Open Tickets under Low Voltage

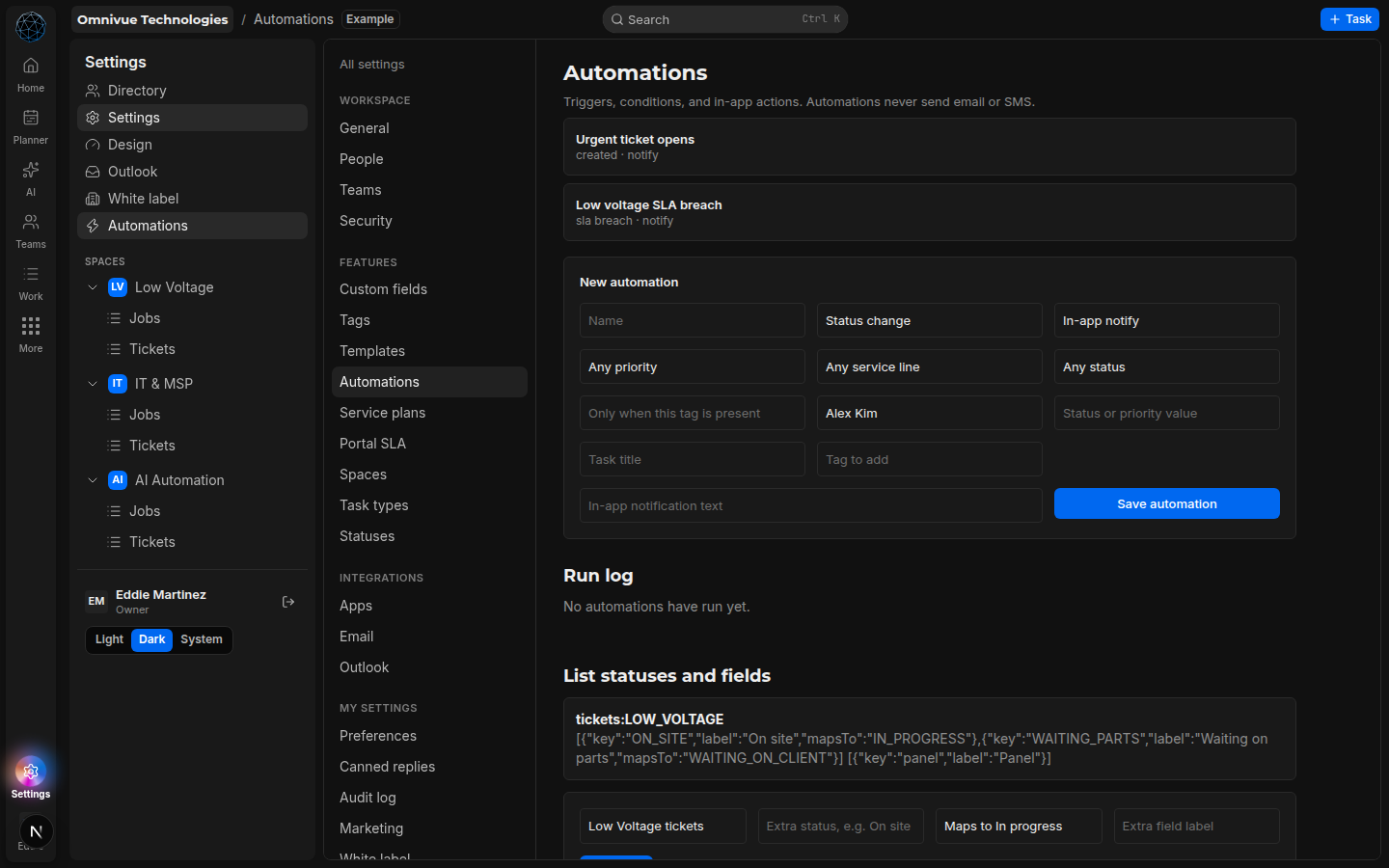(204, 349)
